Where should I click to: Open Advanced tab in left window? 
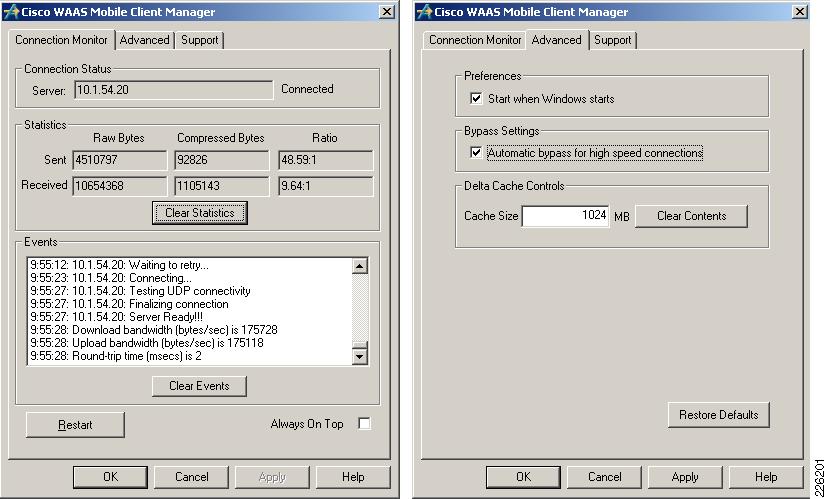tap(144, 40)
